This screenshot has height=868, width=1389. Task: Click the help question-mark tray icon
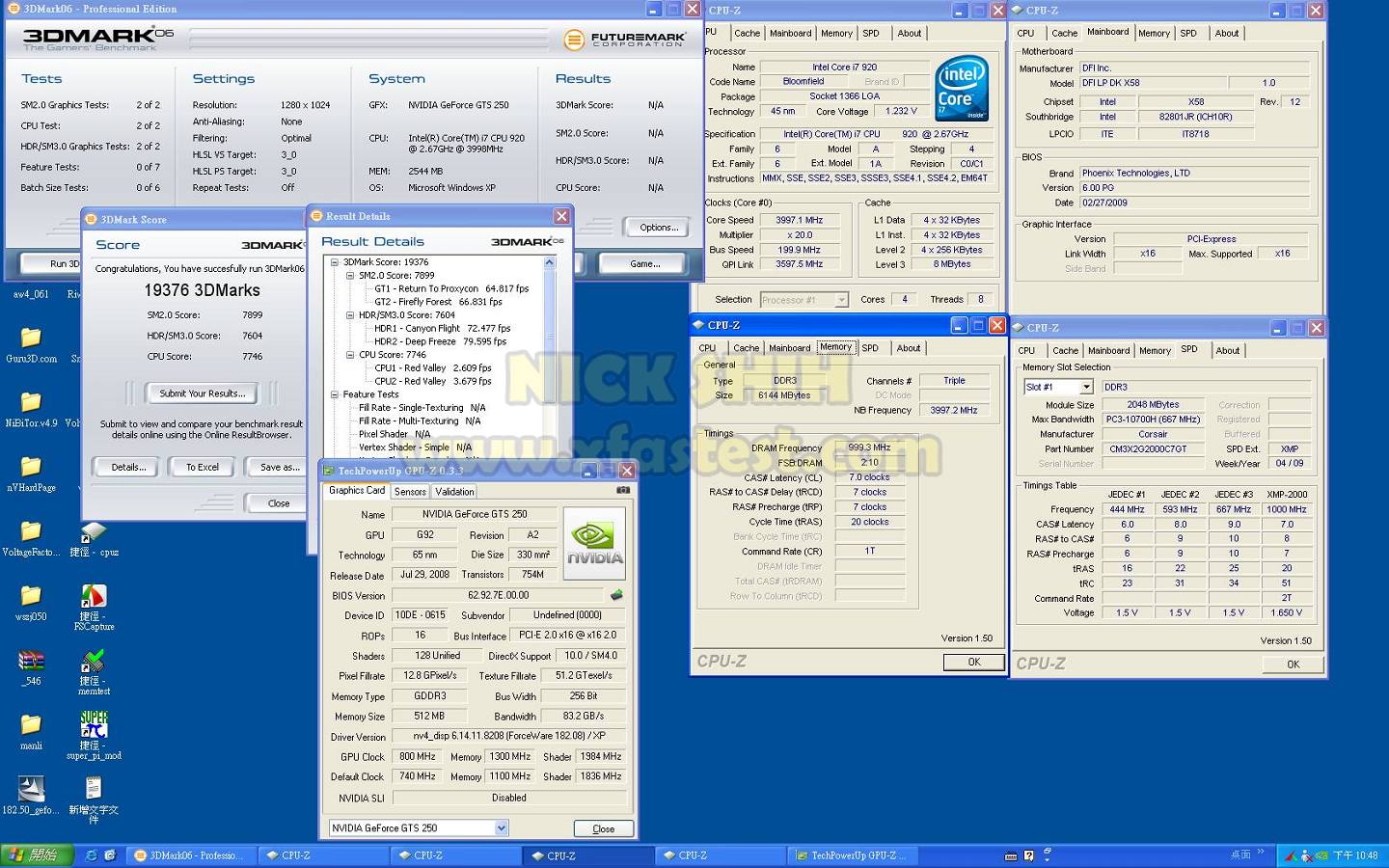[1029, 855]
